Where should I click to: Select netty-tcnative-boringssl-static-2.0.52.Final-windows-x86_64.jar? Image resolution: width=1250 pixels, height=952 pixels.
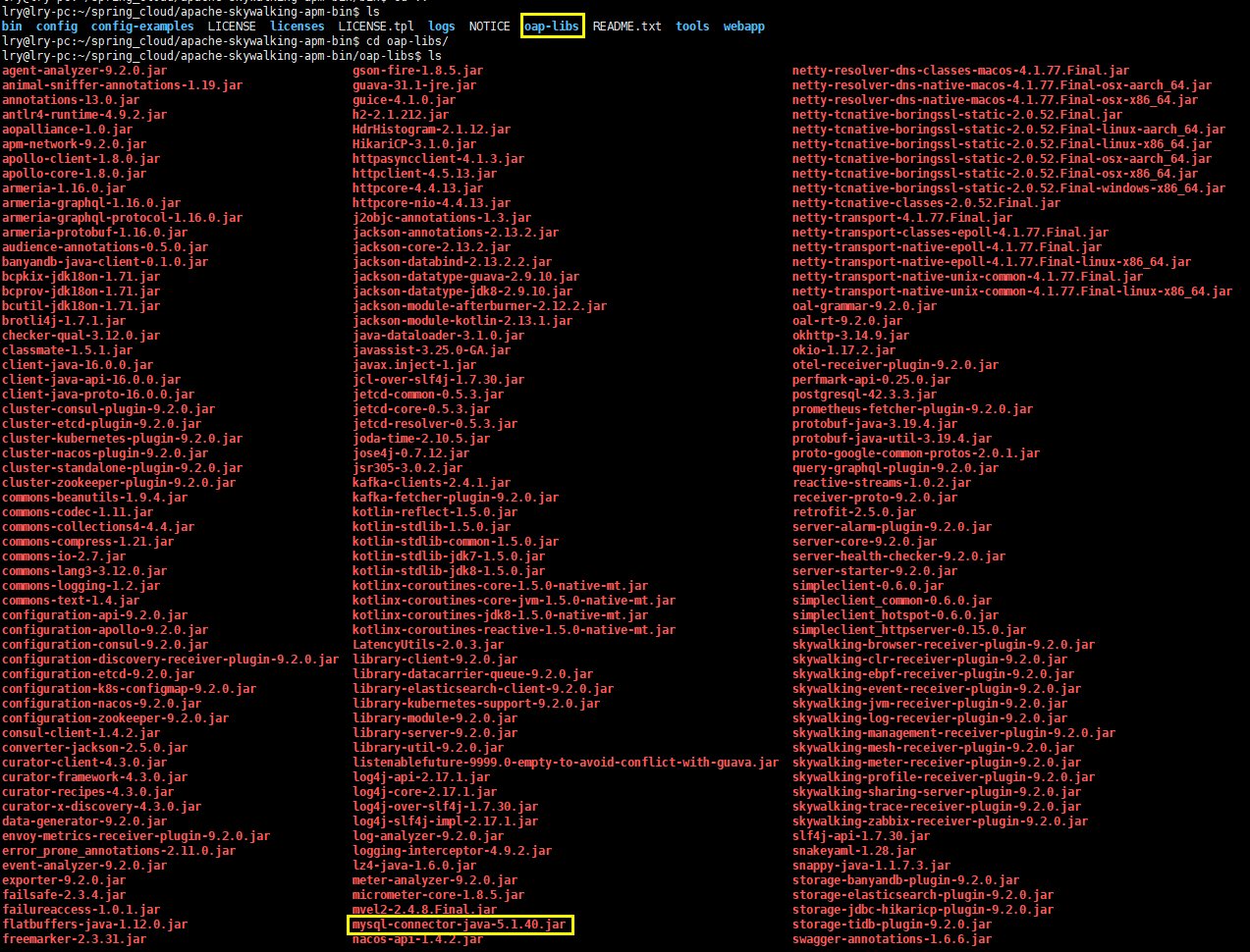click(x=1008, y=188)
